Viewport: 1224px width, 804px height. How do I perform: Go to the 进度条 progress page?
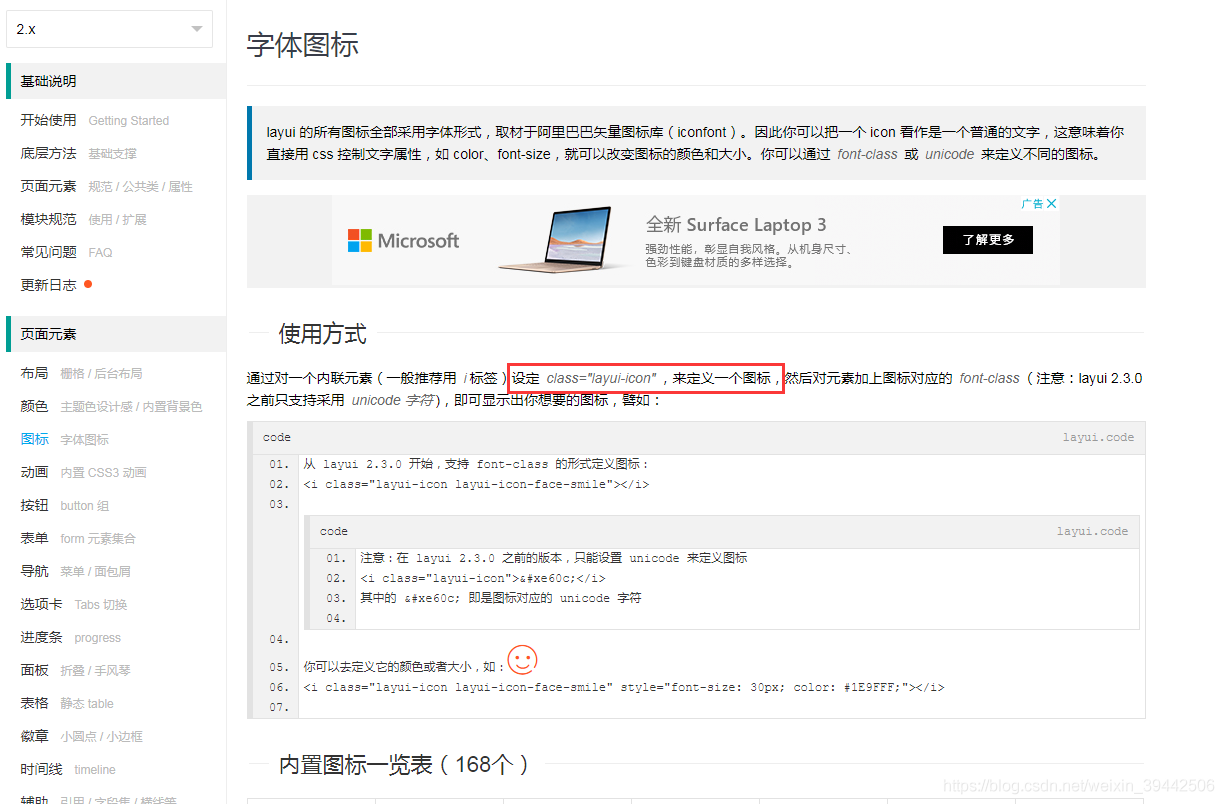click(70, 637)
